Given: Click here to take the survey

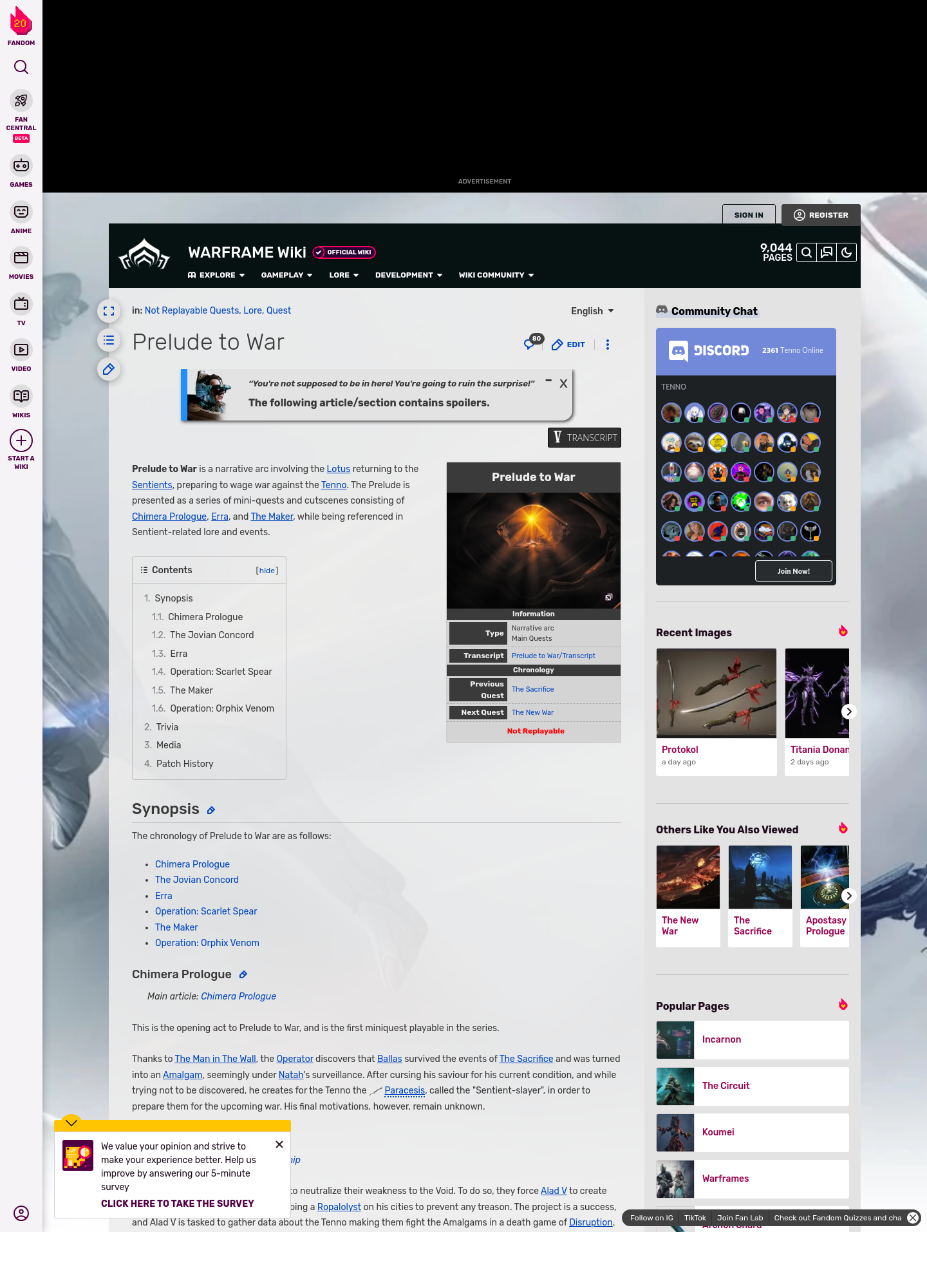Looking at the screenshot, I should click(177, 1204).
